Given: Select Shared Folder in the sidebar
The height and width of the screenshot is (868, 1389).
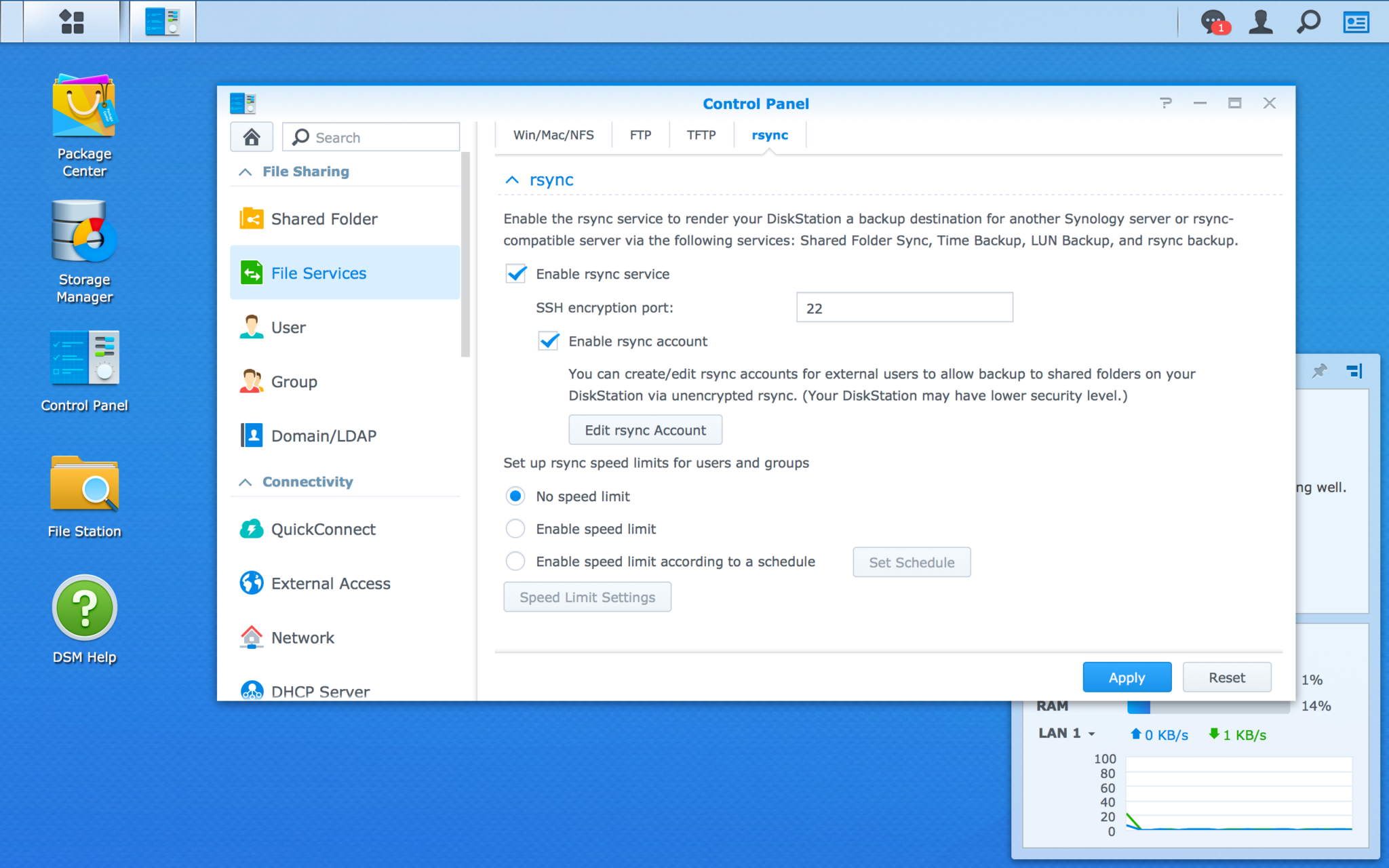Looking at the screenshot, I should tap(324, 218).
